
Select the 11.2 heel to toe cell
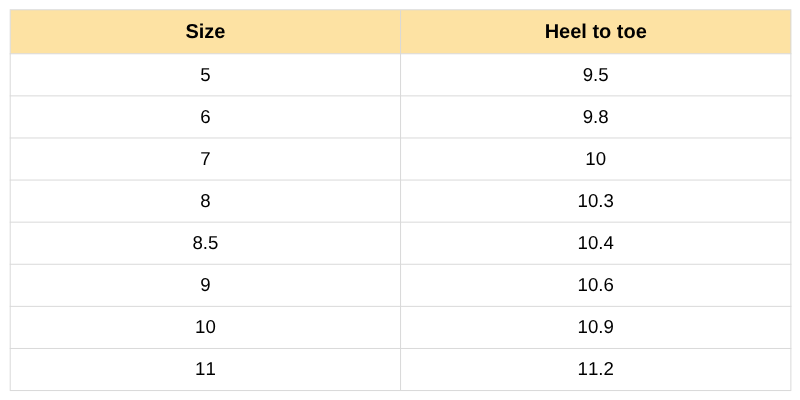click(595, 369)
